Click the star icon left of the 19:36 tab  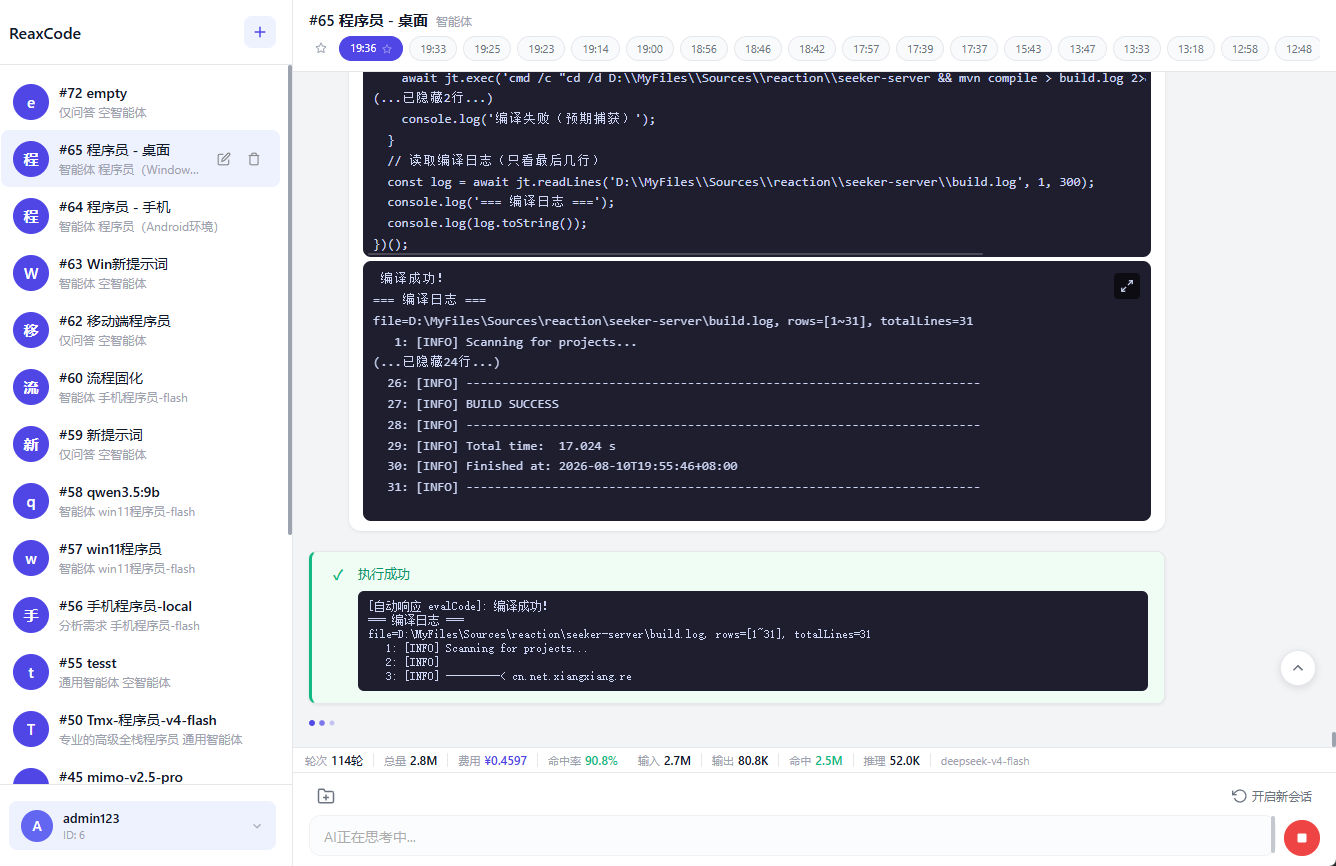click(x=321, y=48)
